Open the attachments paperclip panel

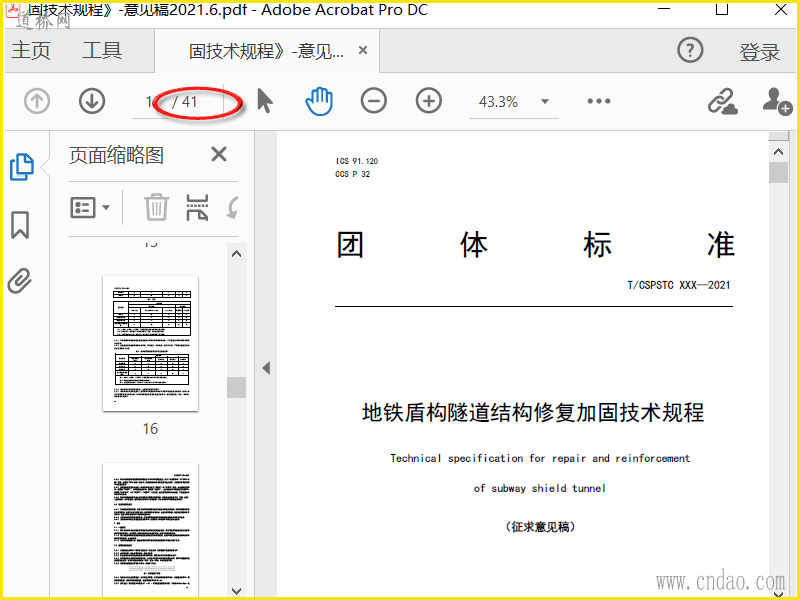(x=20, y=281)
